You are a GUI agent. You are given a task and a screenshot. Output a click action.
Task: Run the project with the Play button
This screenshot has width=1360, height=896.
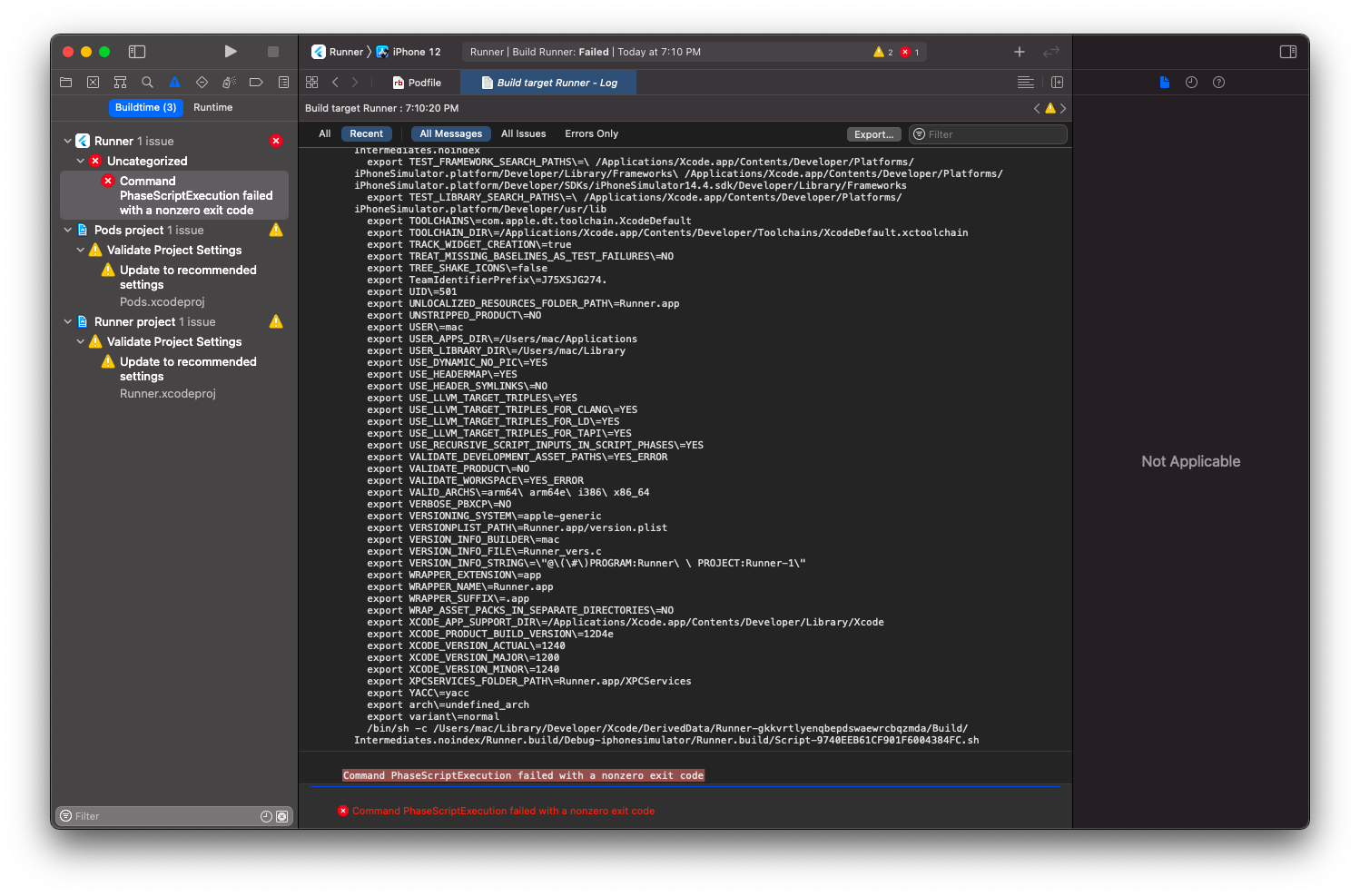click(231, 52)
